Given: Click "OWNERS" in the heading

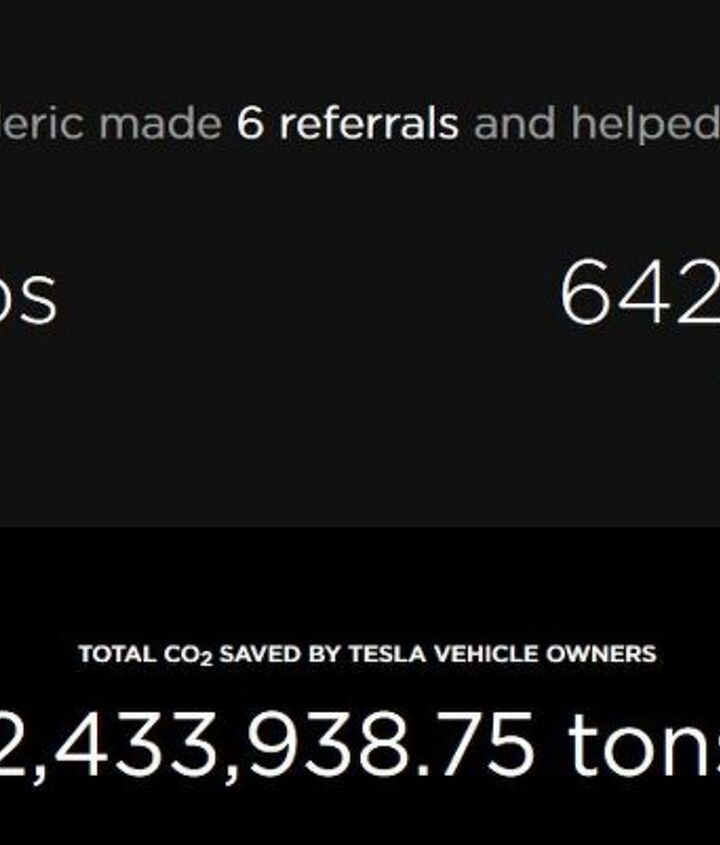Looking at the screenshot, I should tap(601, 655).
